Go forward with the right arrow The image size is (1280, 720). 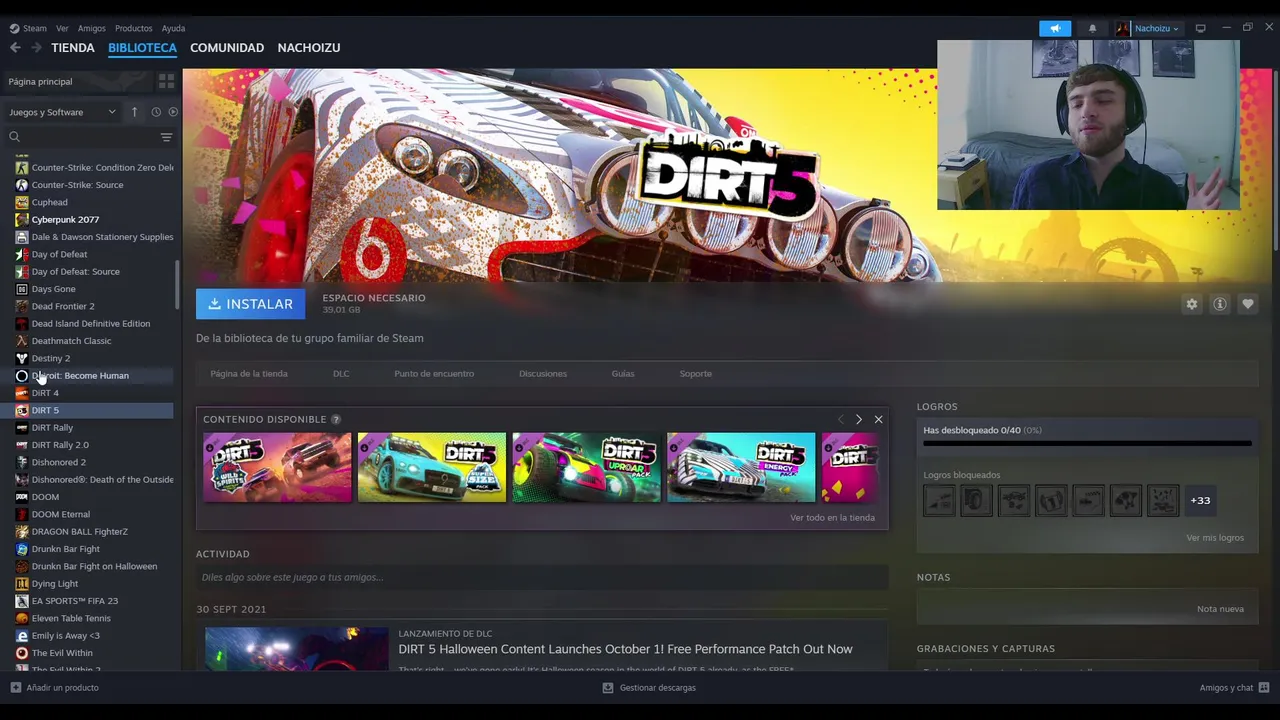point(36,47)
